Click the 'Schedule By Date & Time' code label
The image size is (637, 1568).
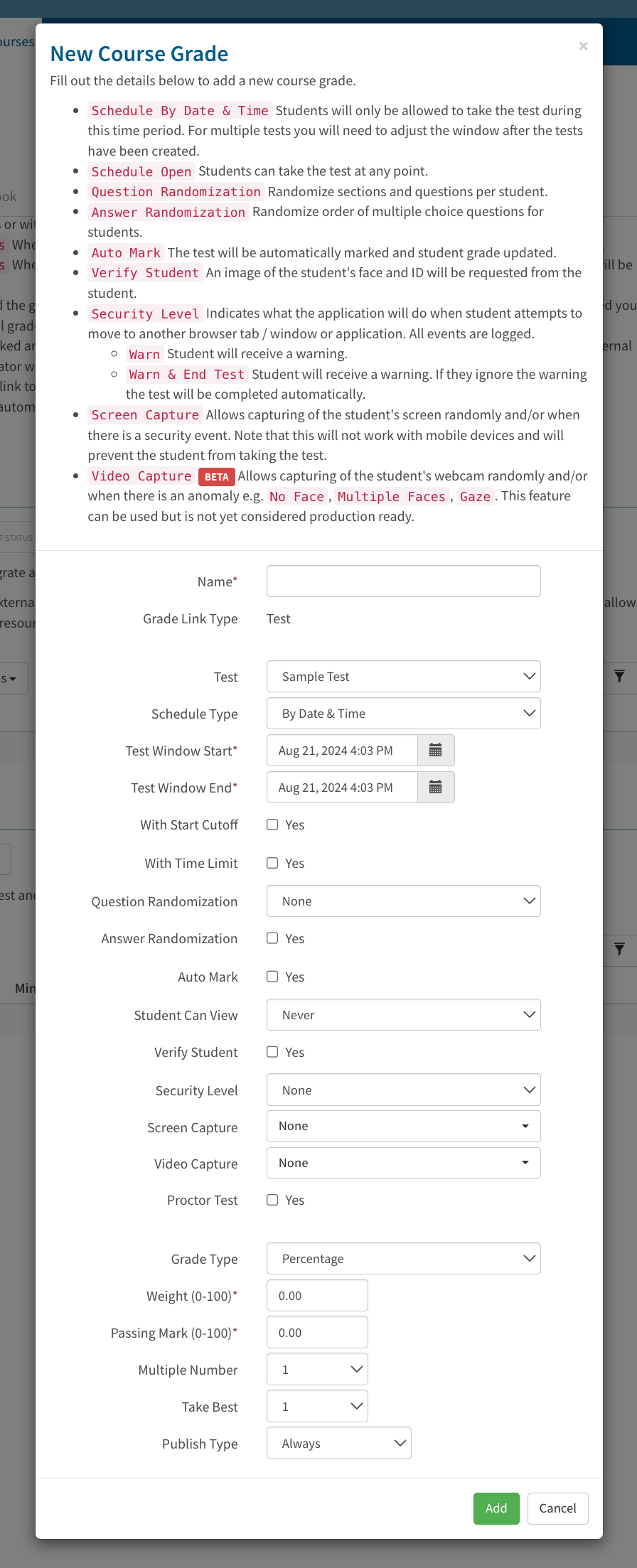pos(180,111)
